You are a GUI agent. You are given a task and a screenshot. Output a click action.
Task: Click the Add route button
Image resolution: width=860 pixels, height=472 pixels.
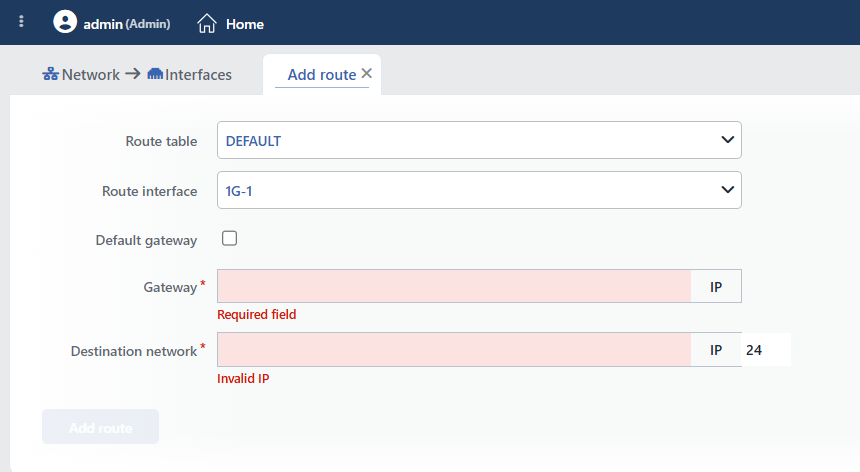[x=100, y=427]
